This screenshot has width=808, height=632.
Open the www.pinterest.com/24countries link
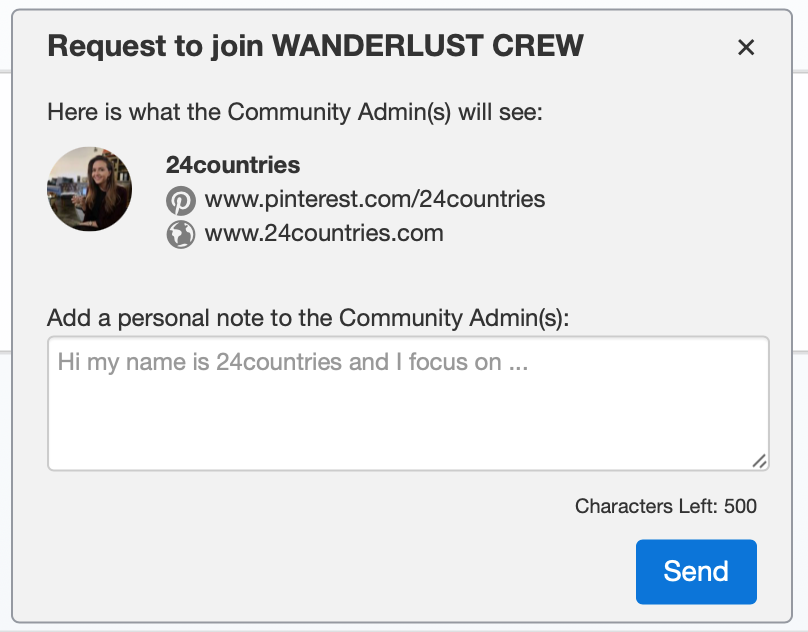tap(375, 199)
